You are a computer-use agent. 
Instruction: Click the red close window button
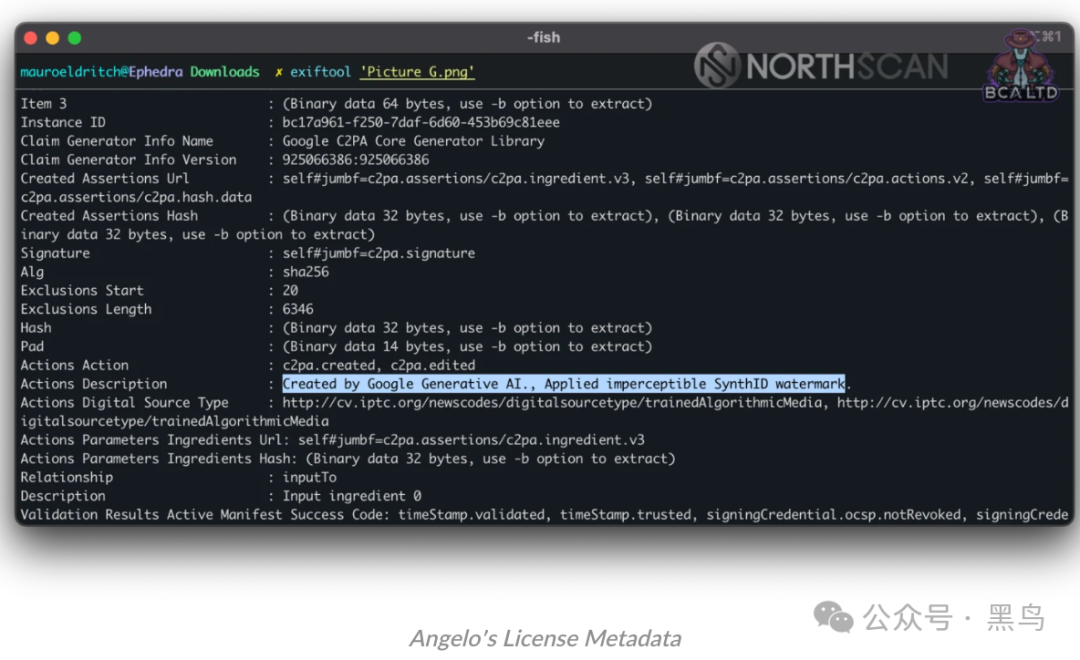(30, 38)
